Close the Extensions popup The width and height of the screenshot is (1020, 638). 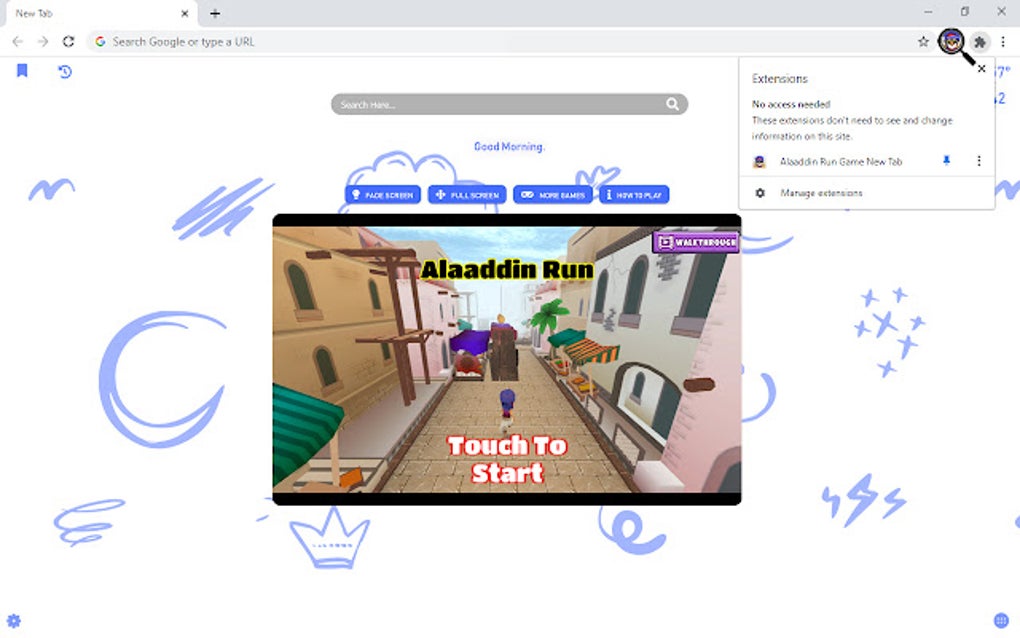click(982, 68)
